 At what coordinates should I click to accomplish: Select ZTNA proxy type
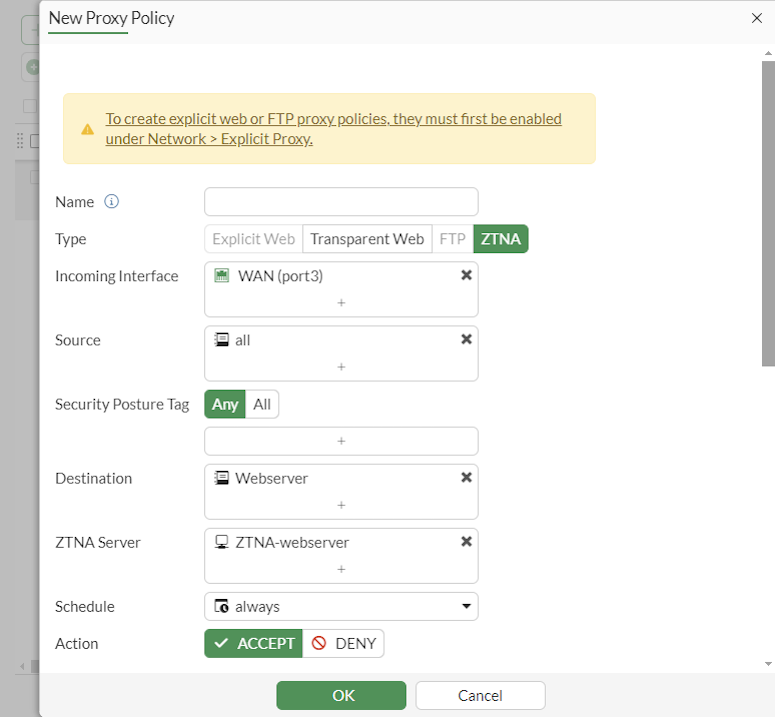point(500,239)
